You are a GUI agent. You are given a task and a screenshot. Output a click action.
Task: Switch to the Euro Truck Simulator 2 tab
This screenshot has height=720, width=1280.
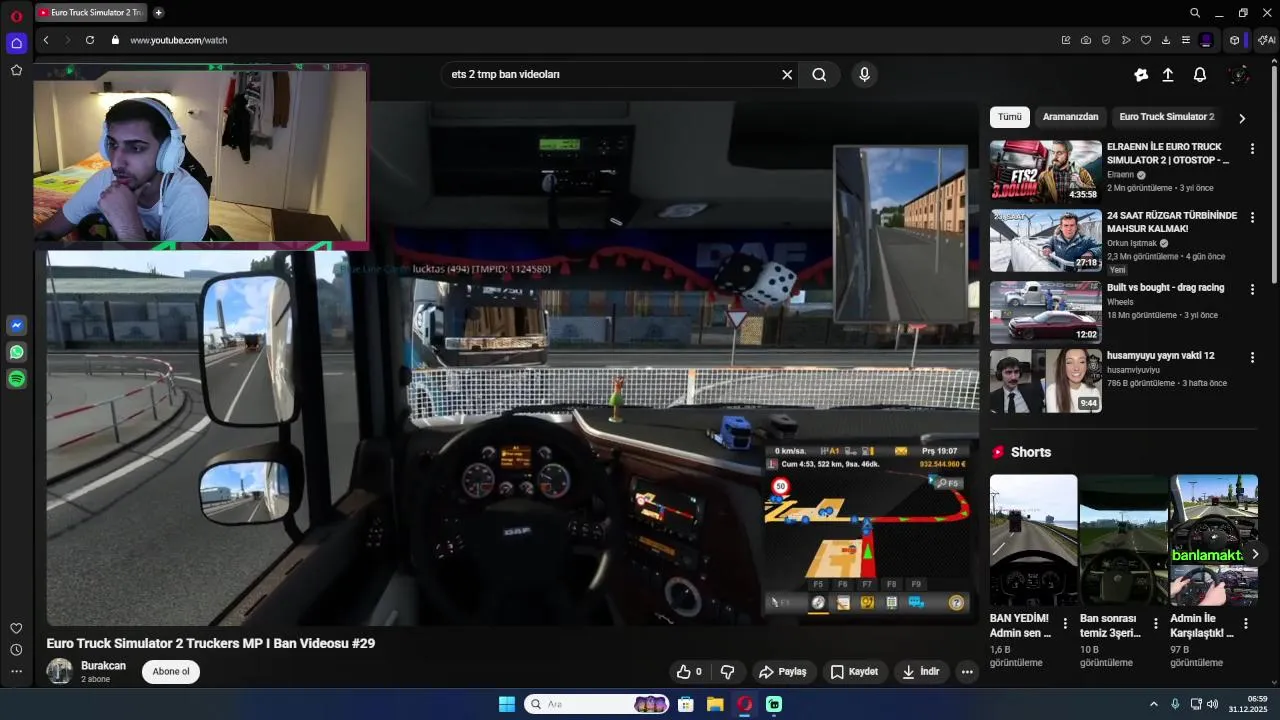[91, 13]
